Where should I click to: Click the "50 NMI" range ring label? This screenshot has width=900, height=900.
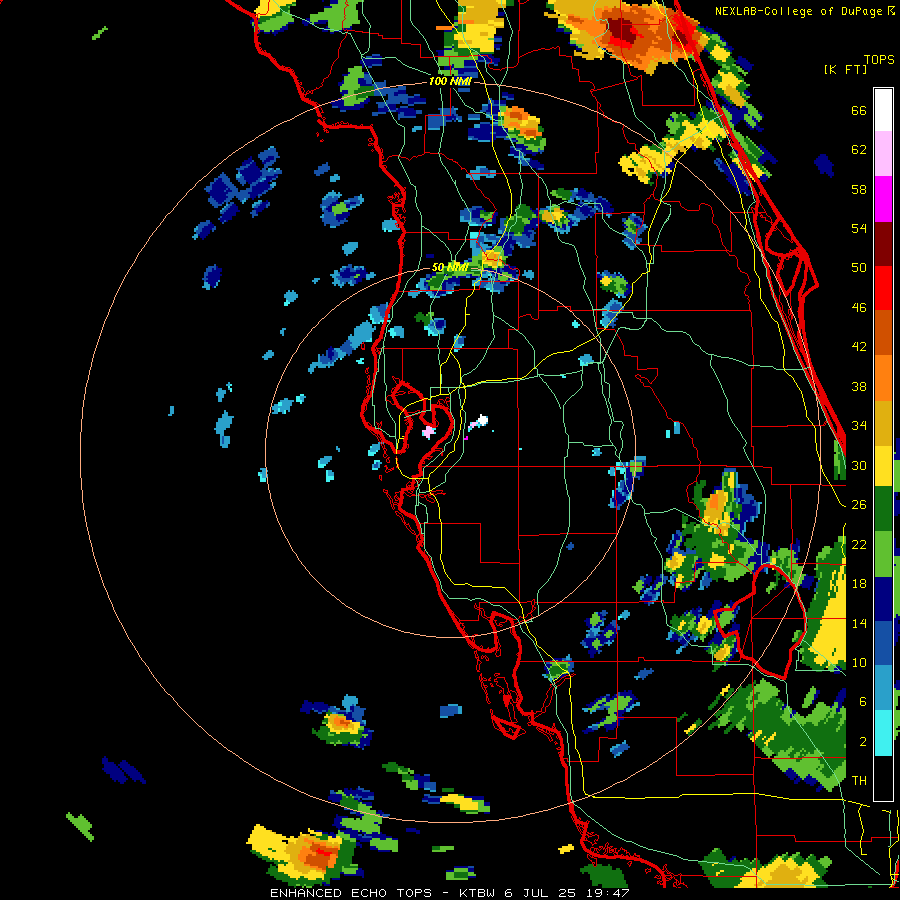pyautogui.click(x=450, y=267)
